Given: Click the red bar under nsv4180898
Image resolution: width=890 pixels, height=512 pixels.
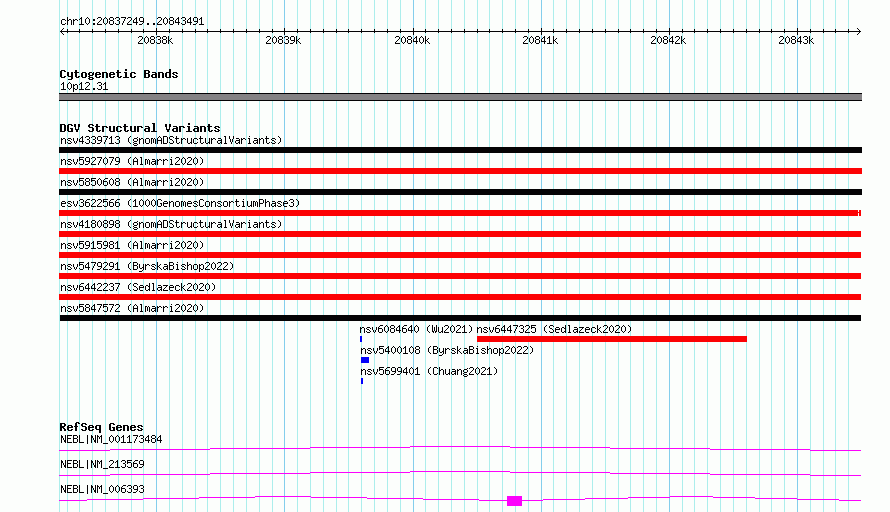Looking at the screenshot, I should tap(460, 234).
